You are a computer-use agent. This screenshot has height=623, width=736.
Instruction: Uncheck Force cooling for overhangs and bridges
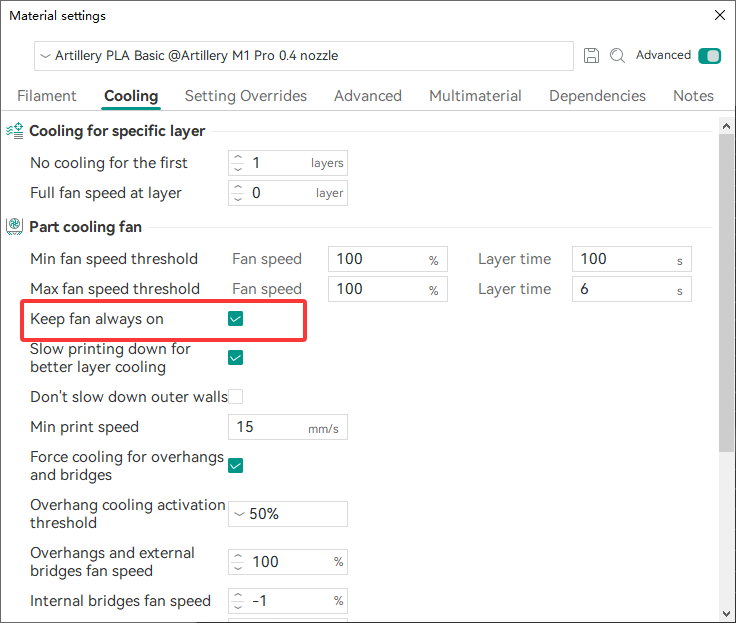point(236,465)
